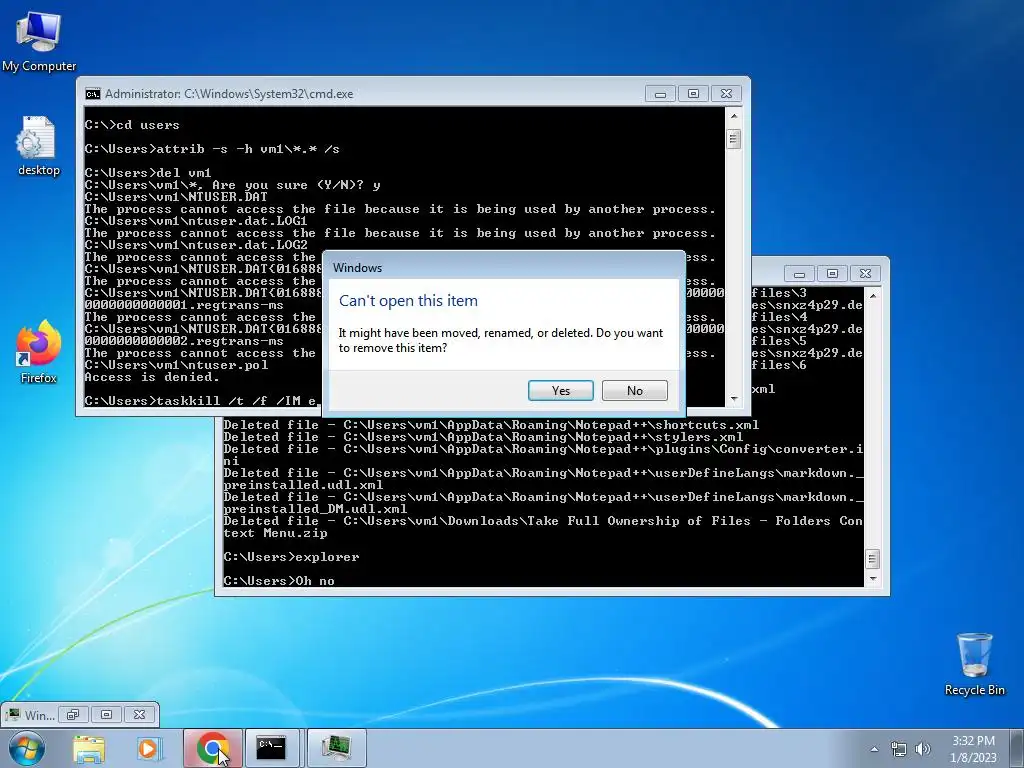Select the Firefox desktop shortcut

tap(39, 352)
